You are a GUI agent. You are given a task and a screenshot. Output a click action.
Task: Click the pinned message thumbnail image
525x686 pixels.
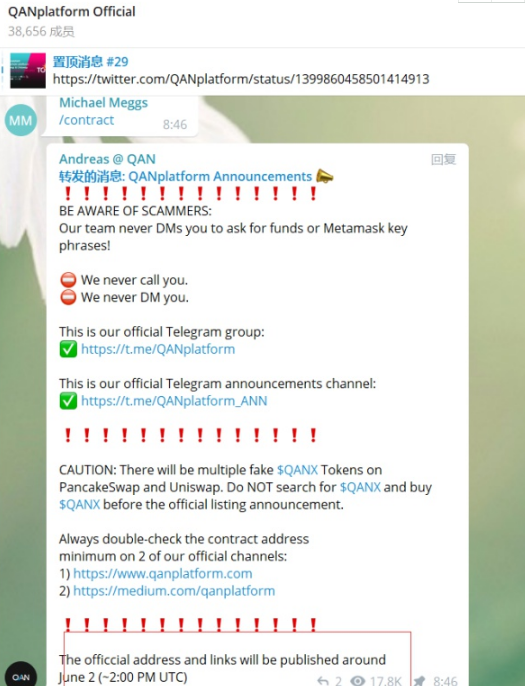click(28, 70)
